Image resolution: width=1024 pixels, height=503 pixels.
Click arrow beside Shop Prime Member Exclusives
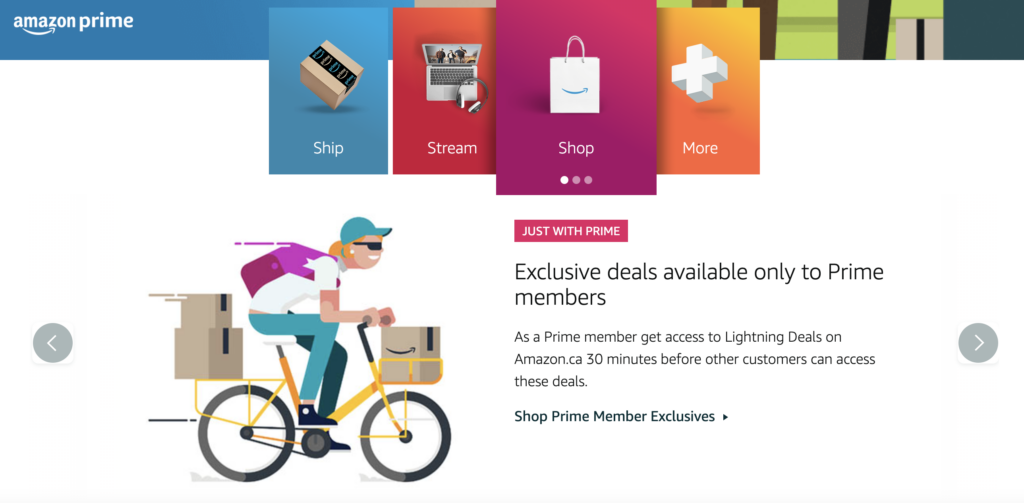726,417
